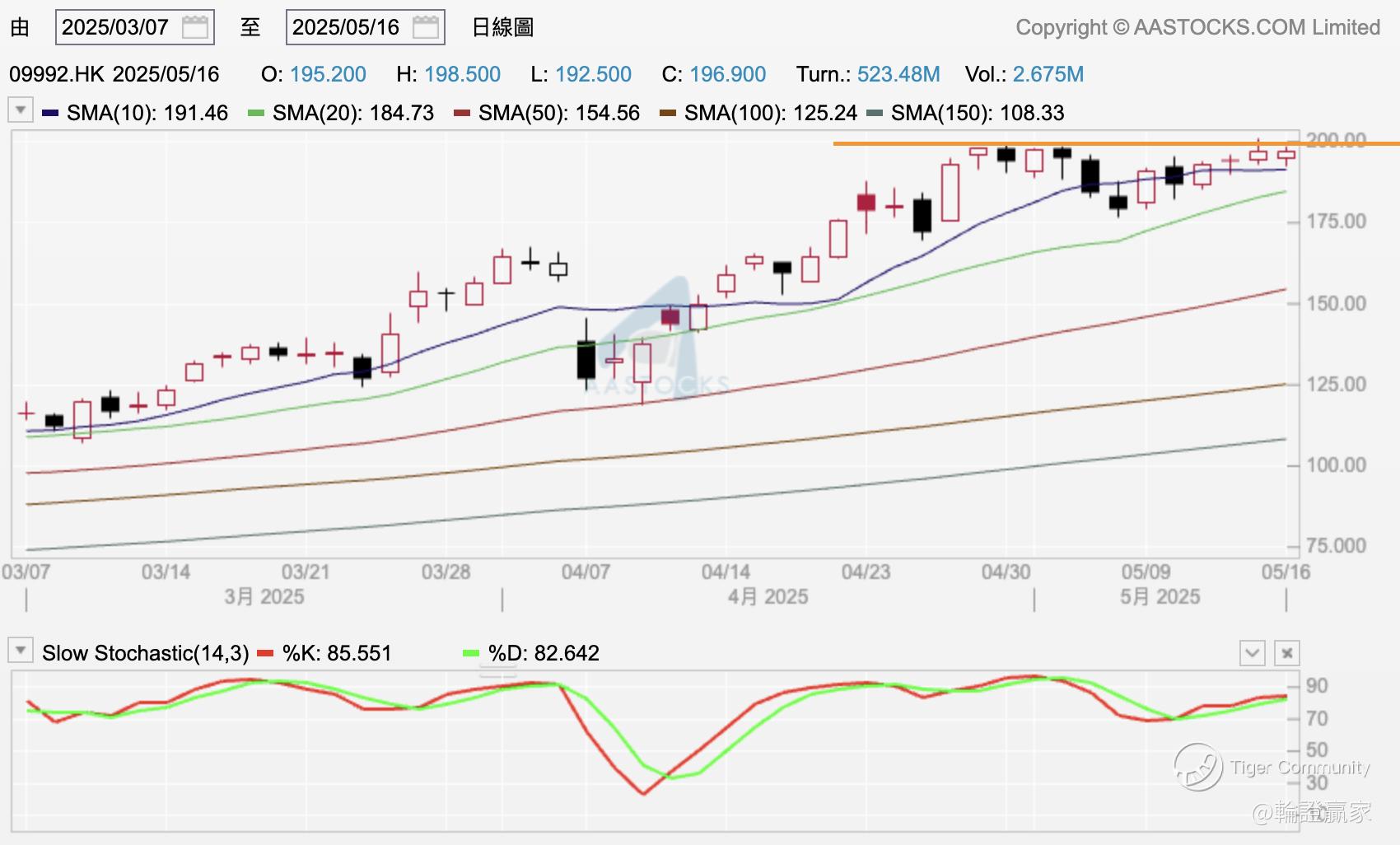Select the 日線圖 chart type label

502,27
